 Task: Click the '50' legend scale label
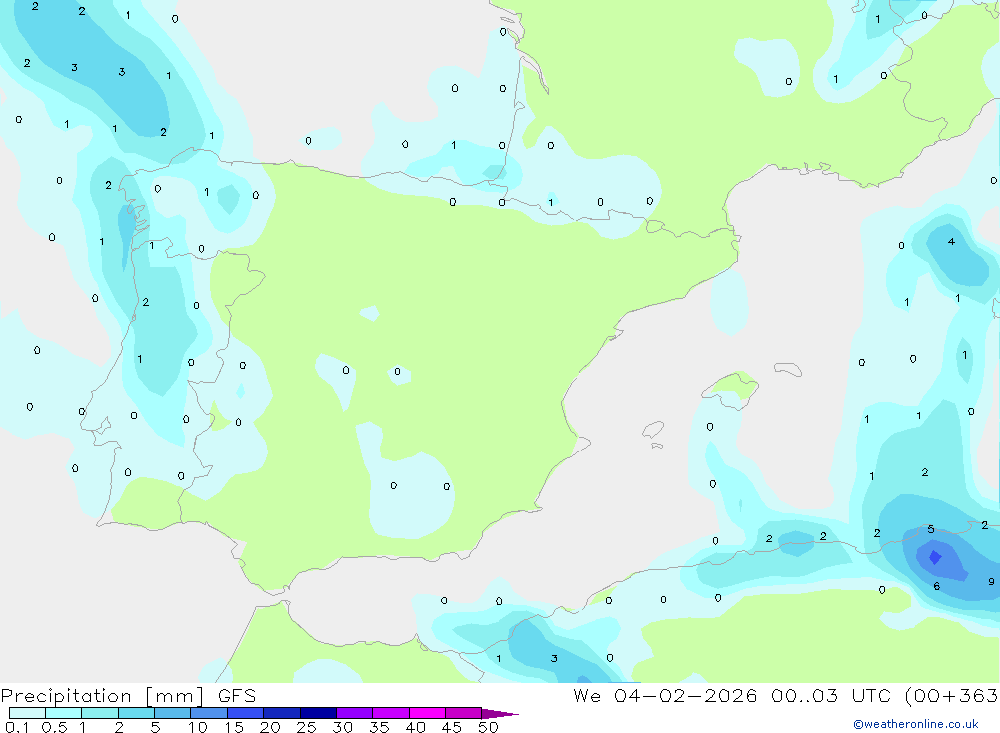488,727
